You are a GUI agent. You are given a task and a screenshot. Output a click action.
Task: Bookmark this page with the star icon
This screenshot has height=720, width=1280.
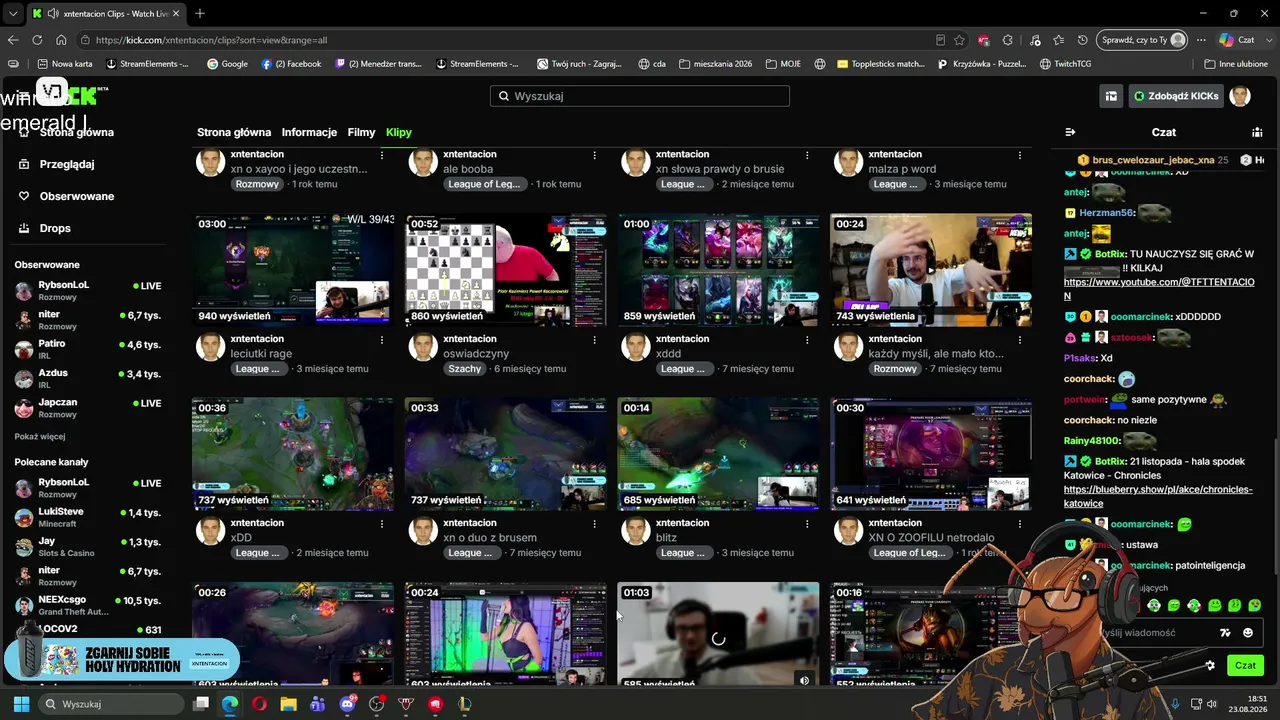click(959, 40)
